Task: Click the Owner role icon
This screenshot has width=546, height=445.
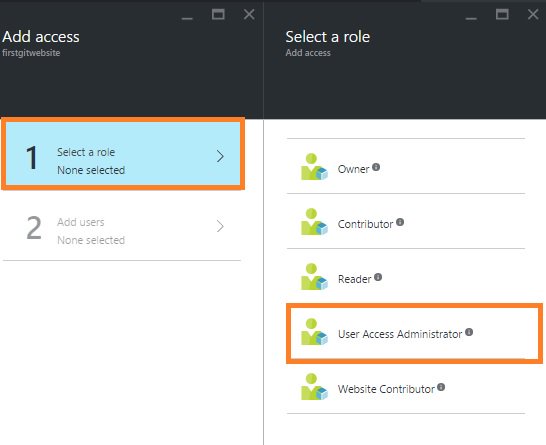Action: (x=314, y=167)
